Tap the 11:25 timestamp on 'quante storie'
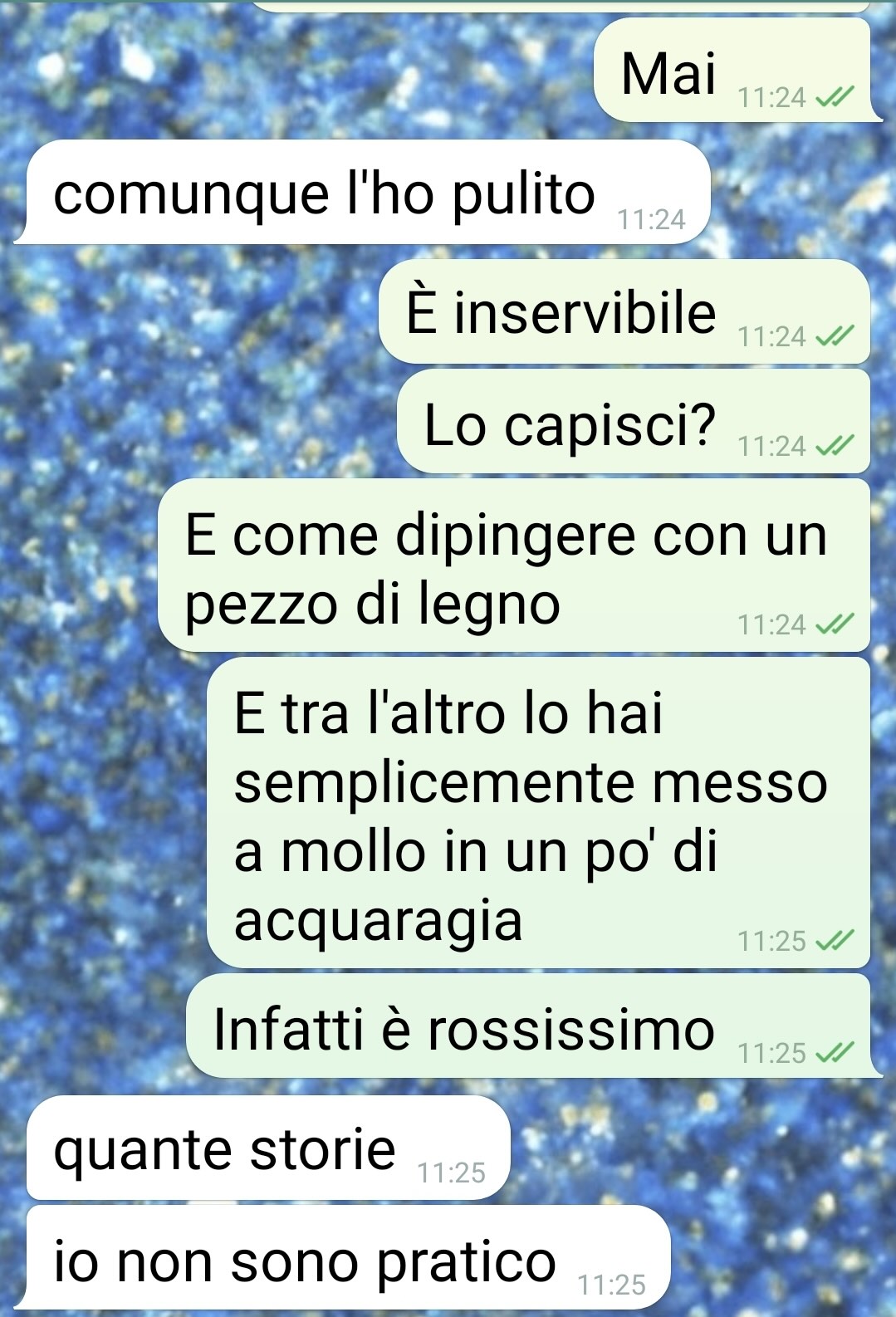896x1317 pixels. coord(451,1173)
